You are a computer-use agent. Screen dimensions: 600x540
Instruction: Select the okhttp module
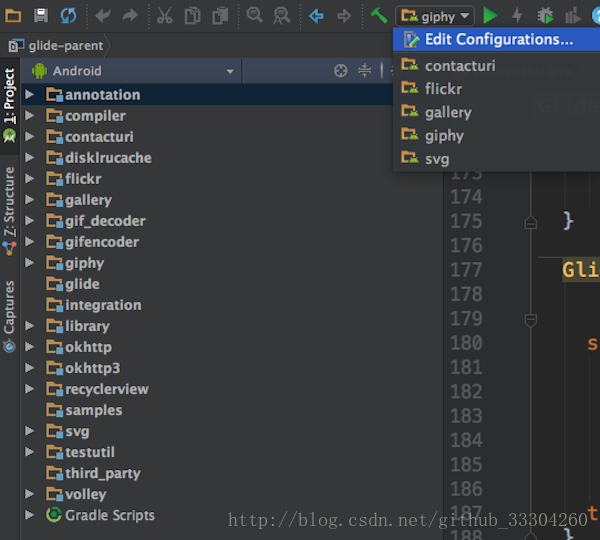click(88, 347)
